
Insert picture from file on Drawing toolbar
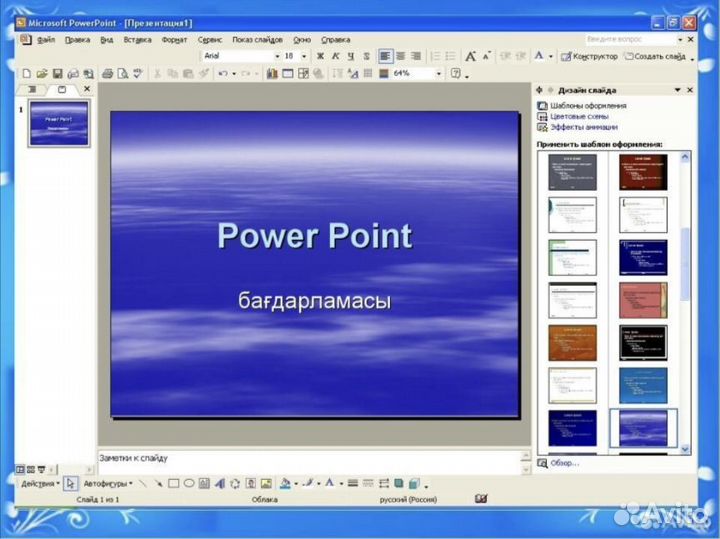tap(266, 483)
